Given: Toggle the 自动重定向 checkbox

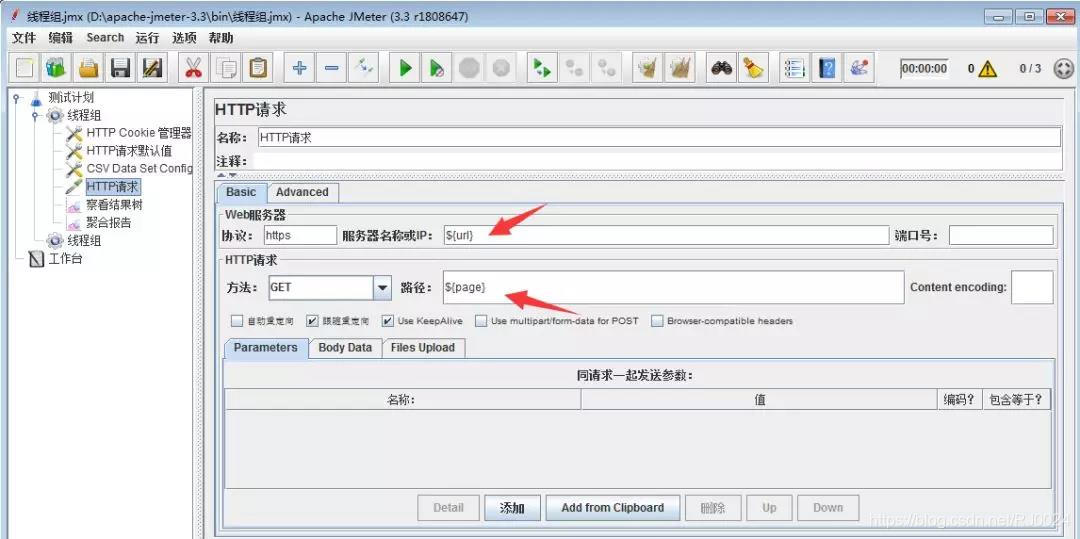Looking at the screenshot, I should pyautogui.click(x=237, y=321).
